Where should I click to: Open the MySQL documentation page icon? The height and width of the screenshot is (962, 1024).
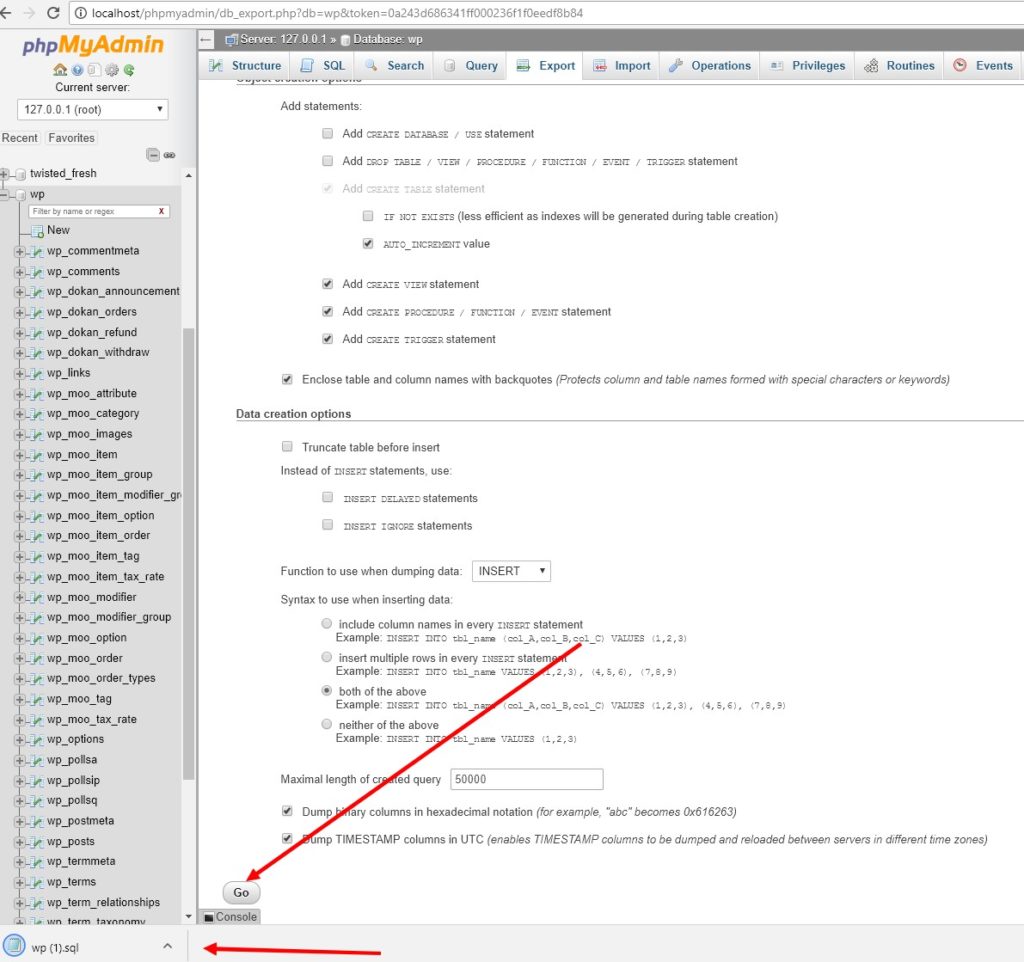coord(95,69)
